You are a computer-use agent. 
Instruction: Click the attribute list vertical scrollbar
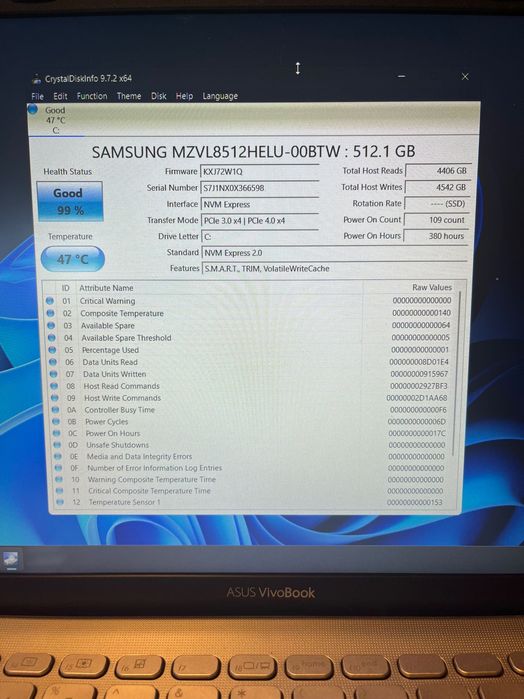456,374
